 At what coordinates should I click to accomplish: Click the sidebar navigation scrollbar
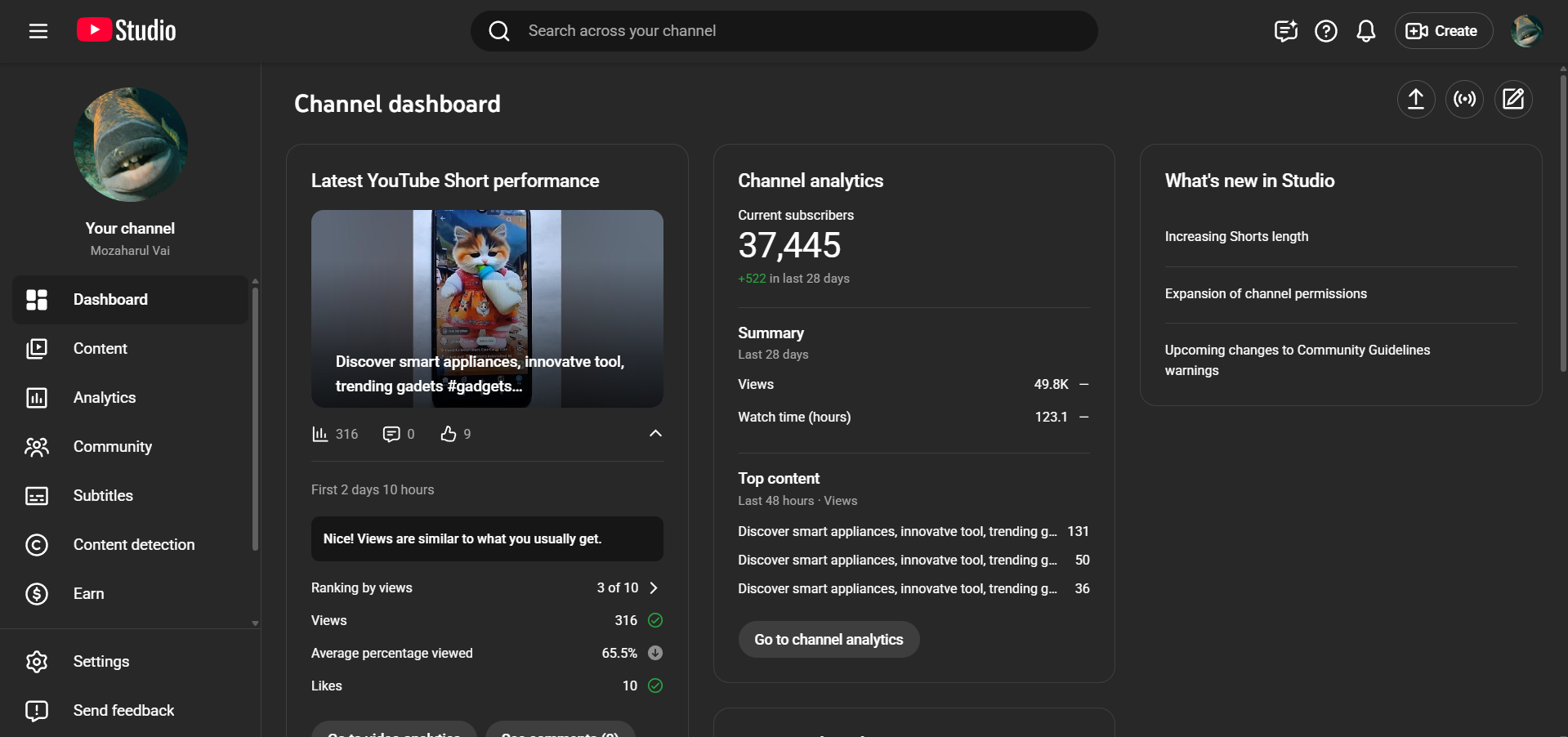[255, 417]
